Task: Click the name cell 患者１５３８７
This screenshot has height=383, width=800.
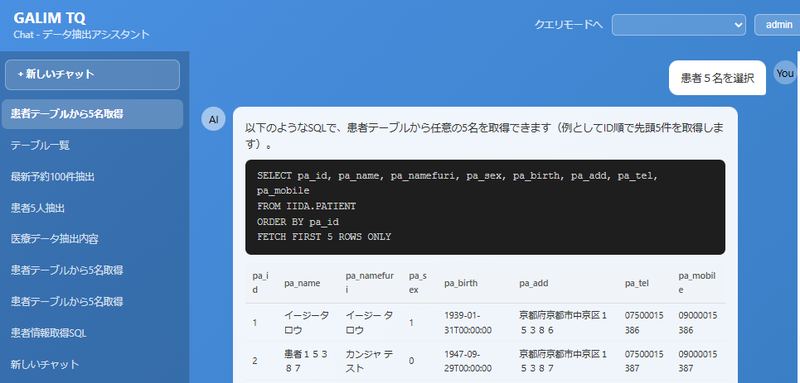Action: pyautogui.click(x=306, y=361)
